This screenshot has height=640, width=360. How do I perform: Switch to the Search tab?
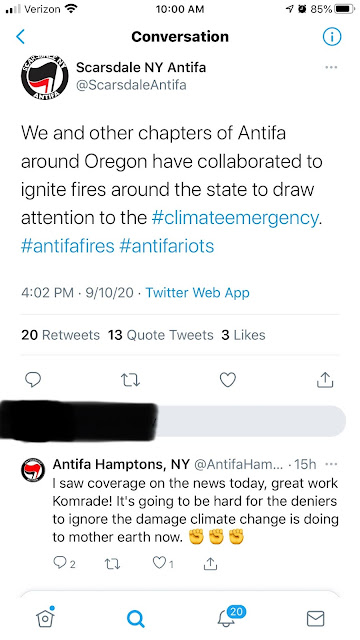(136, 619)
